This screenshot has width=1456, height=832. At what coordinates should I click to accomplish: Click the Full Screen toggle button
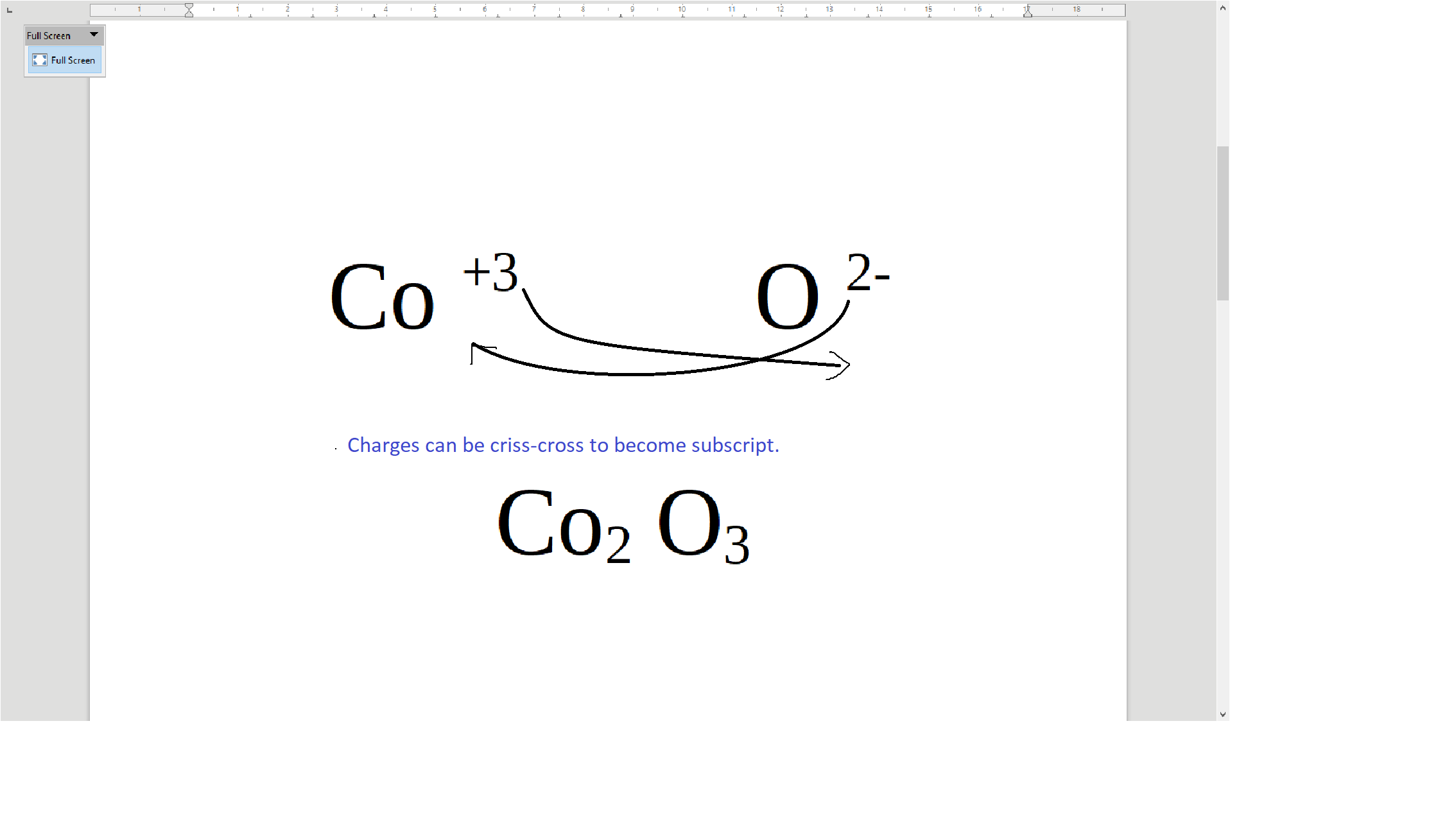coord(64,60)
